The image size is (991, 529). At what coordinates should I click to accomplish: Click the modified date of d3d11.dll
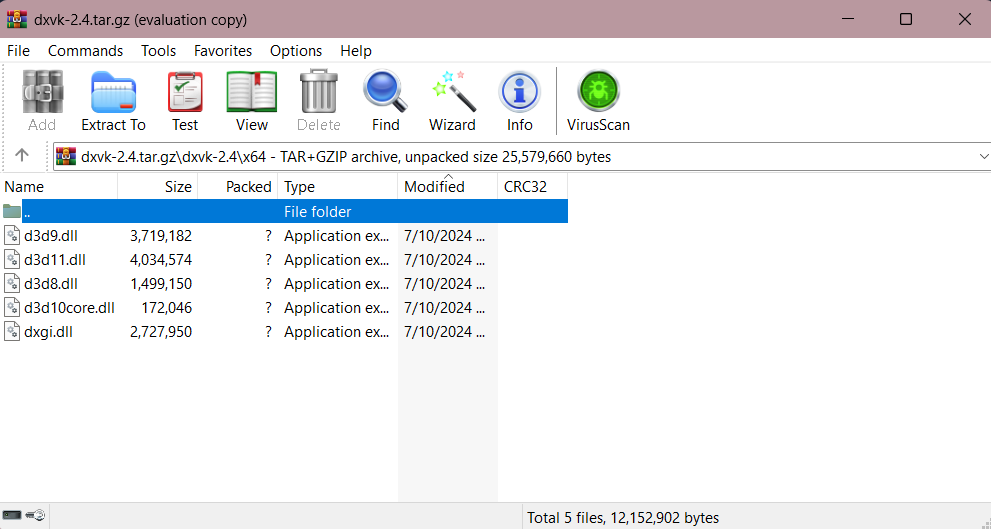[444, 260]
